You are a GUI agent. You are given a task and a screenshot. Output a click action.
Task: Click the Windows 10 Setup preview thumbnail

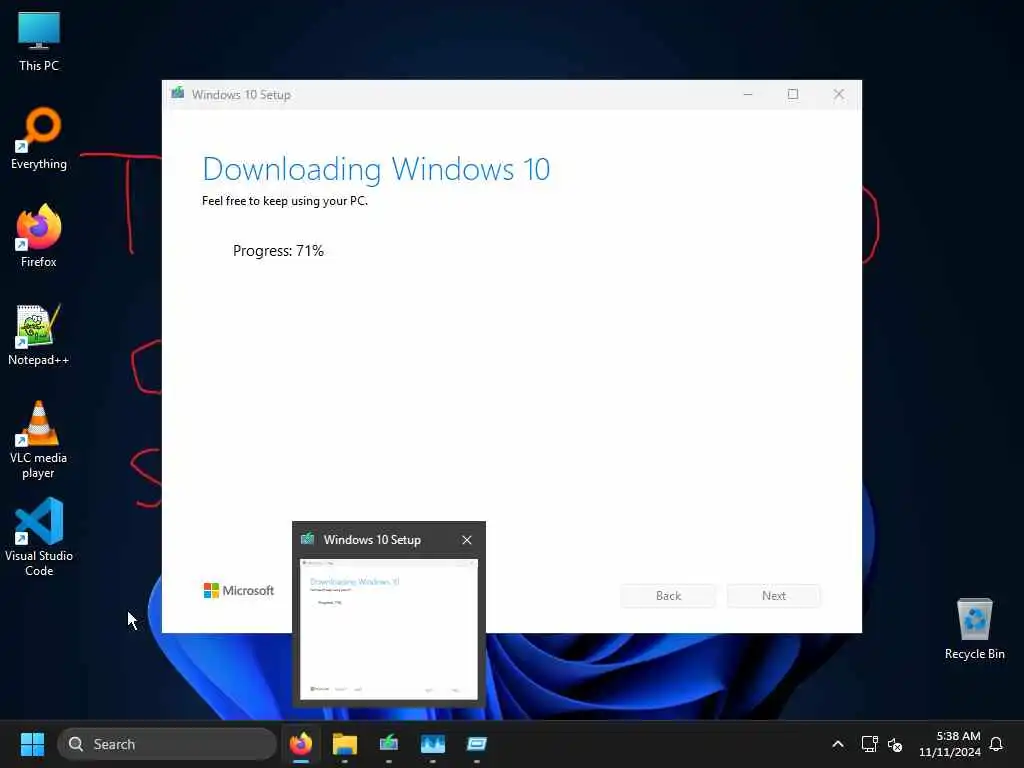coord(389,629)
